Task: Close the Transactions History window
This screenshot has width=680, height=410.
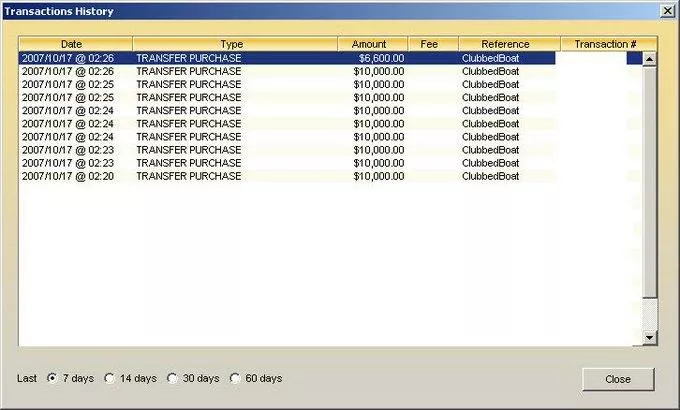Action: (667, 10)
